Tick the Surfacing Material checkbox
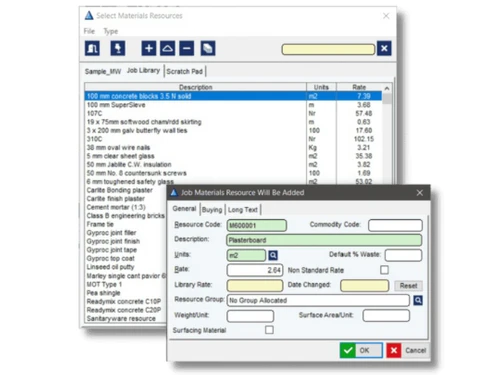Viewport: 500px width, 375px height. [269, 330]
